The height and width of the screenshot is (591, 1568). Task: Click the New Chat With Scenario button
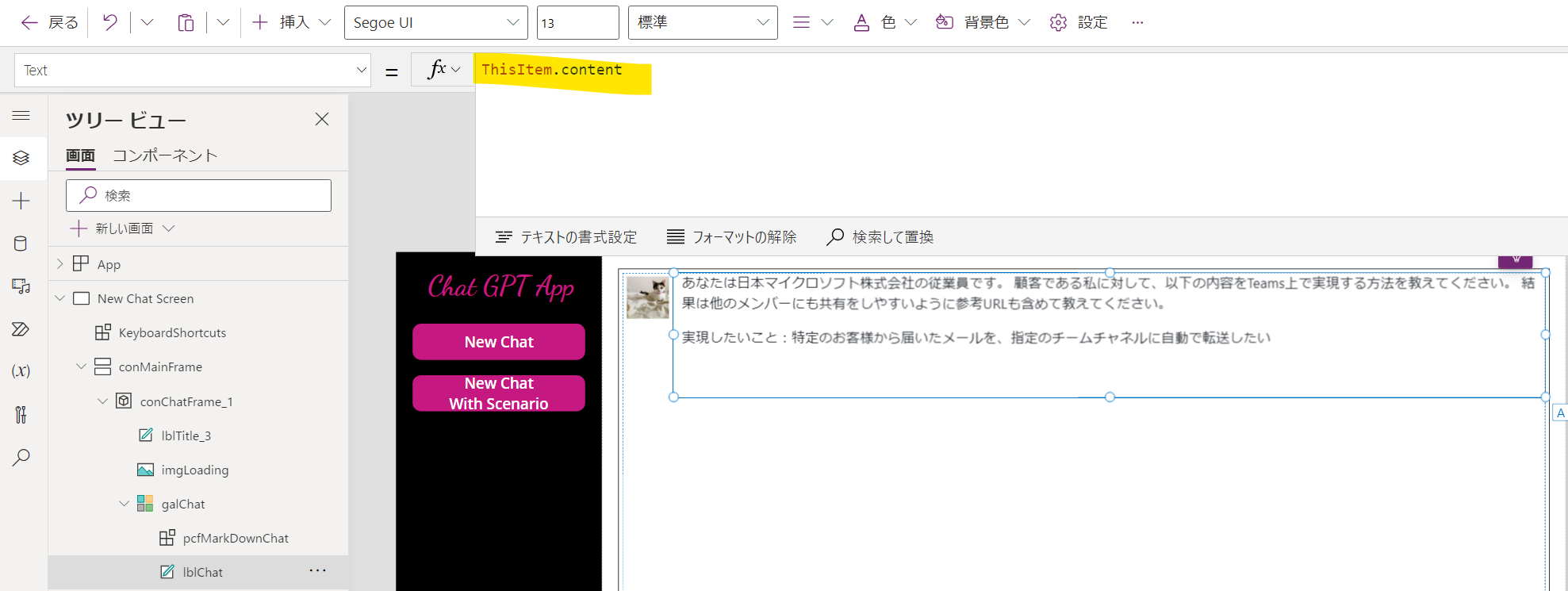point(499,393)
